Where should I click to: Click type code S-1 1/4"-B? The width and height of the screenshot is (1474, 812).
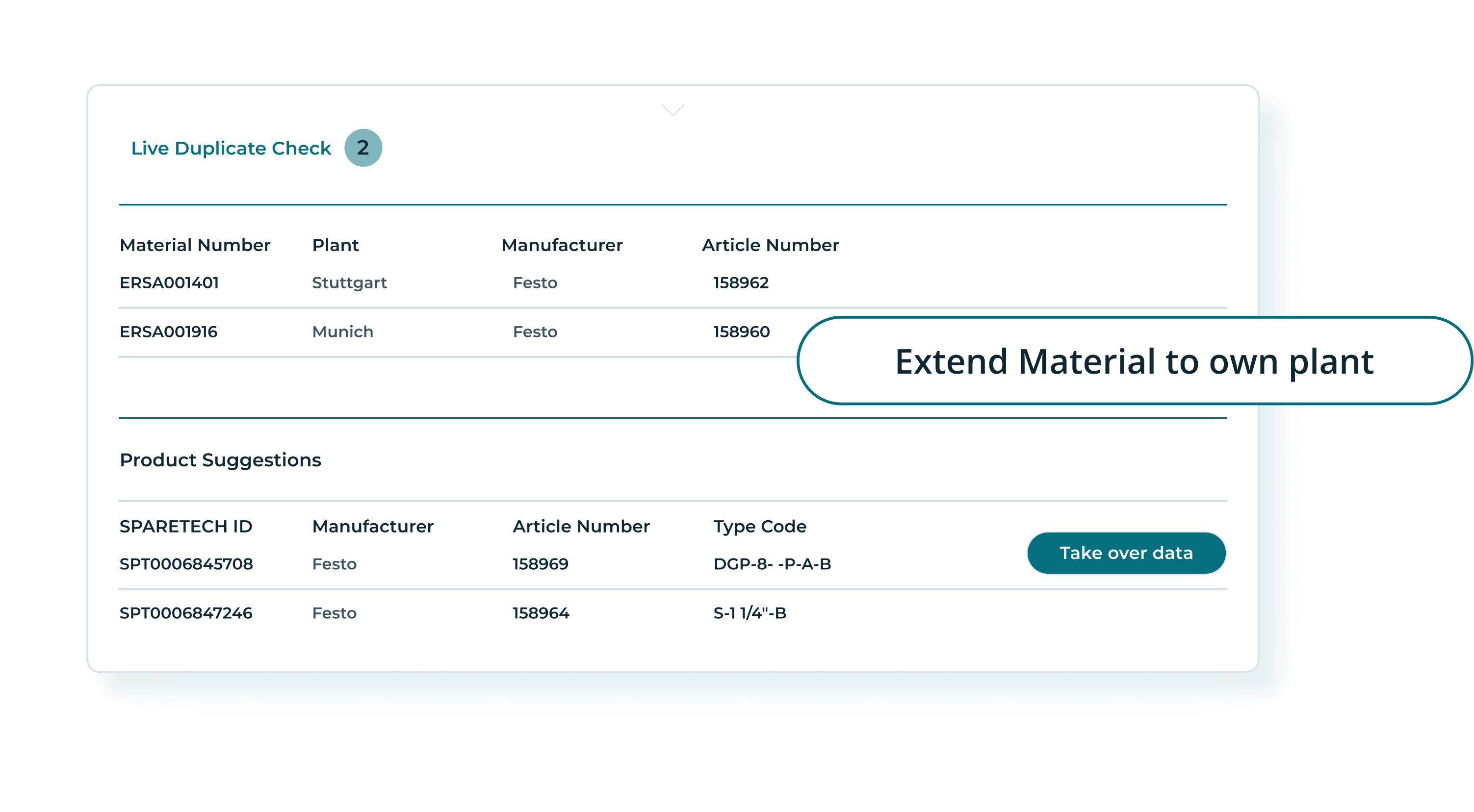pyautogui.click(x=750, y=612)
